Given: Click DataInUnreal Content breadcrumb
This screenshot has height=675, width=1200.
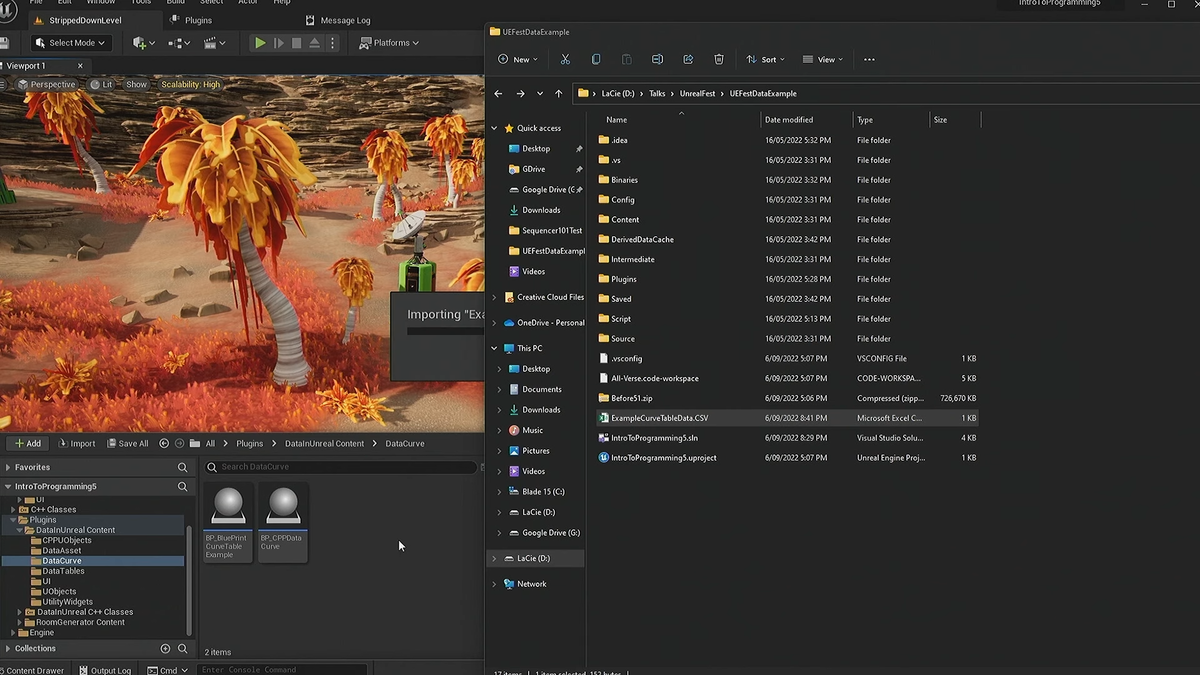Looking at the screenshot, I should (325, 443).
